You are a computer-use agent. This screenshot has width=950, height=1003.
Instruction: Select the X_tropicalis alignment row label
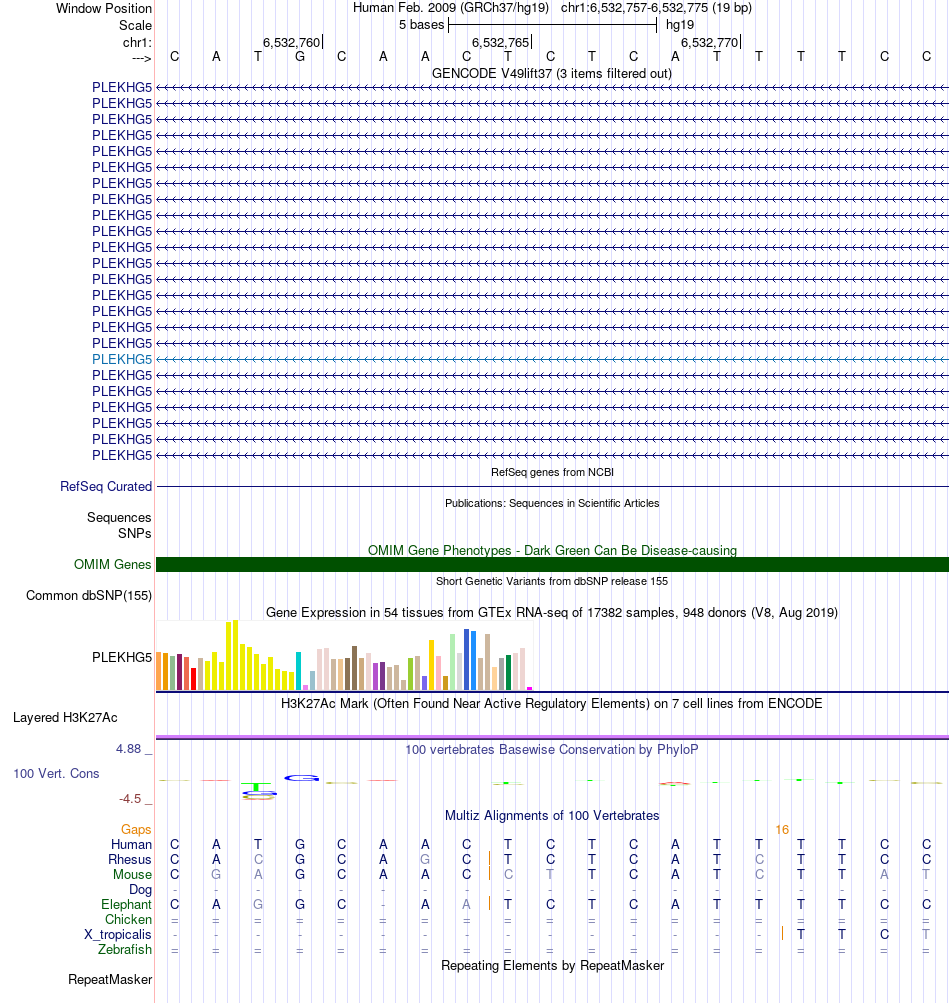[118, 935]
